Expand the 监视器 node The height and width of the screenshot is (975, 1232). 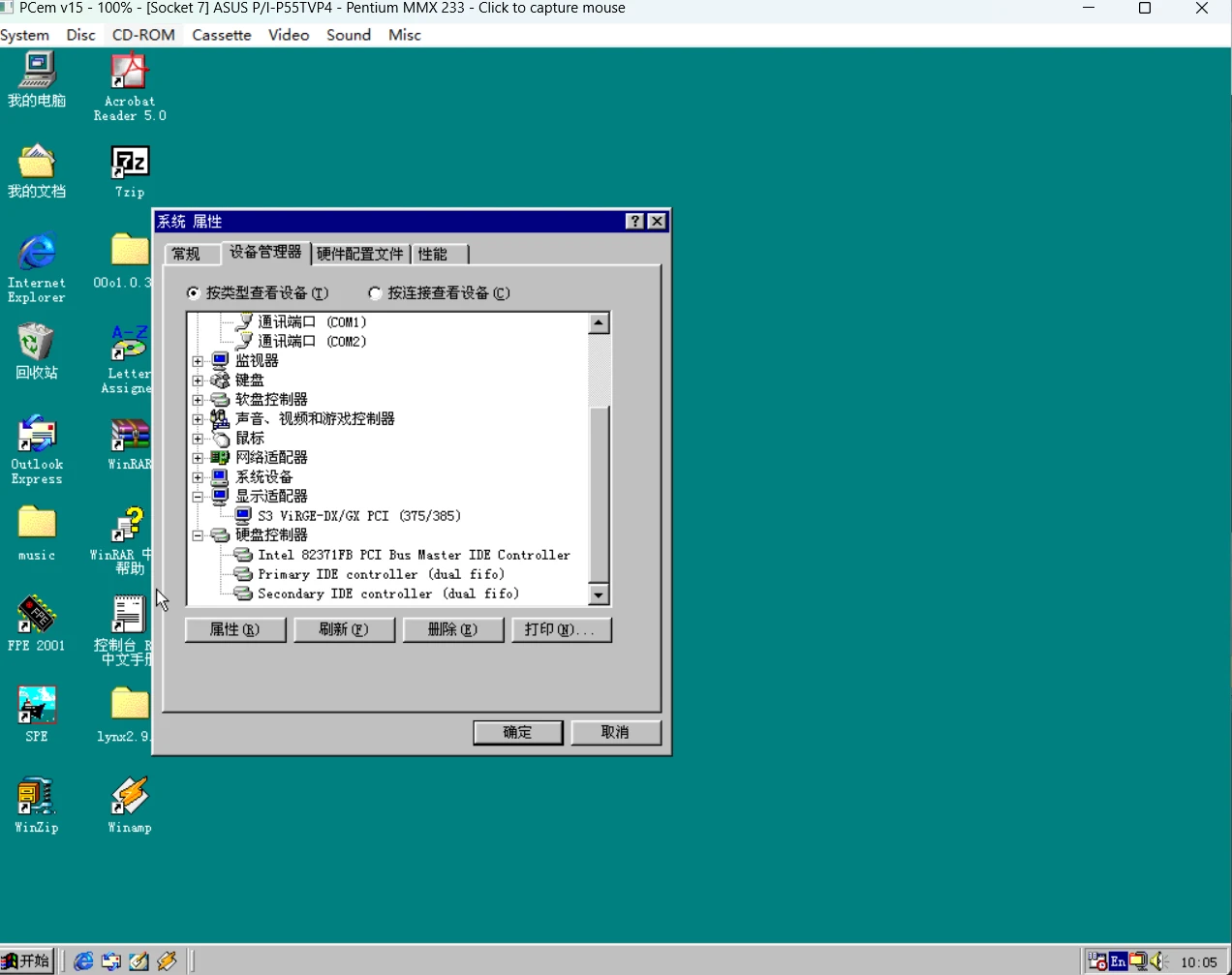pyautogui.click(x=198, y=361)
